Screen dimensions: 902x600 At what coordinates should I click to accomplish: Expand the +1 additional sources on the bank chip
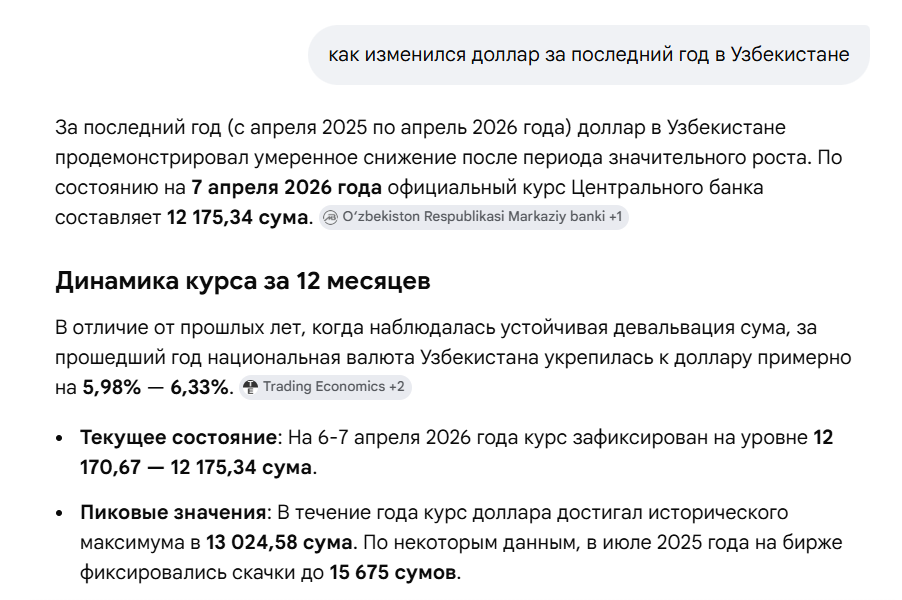615,217
